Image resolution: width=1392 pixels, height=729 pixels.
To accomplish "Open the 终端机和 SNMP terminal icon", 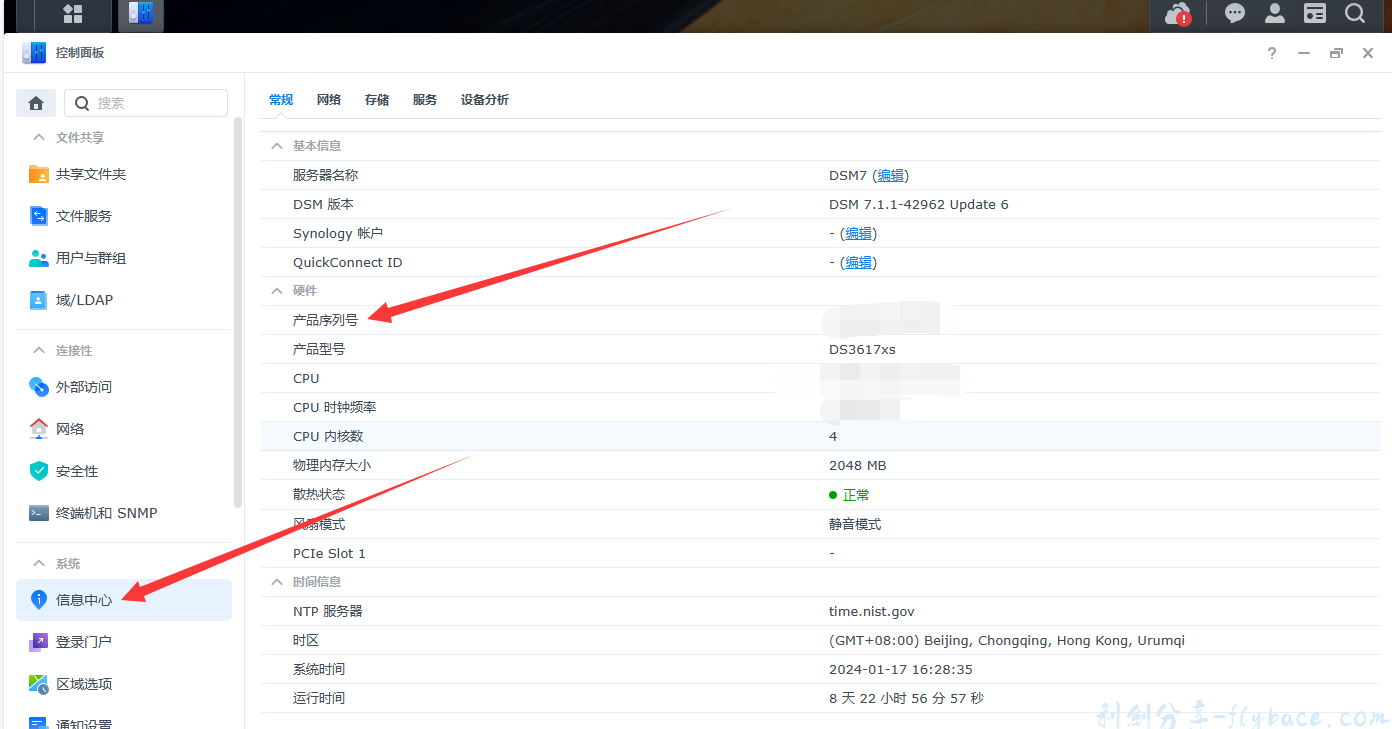I will click(x=39, y=513).
